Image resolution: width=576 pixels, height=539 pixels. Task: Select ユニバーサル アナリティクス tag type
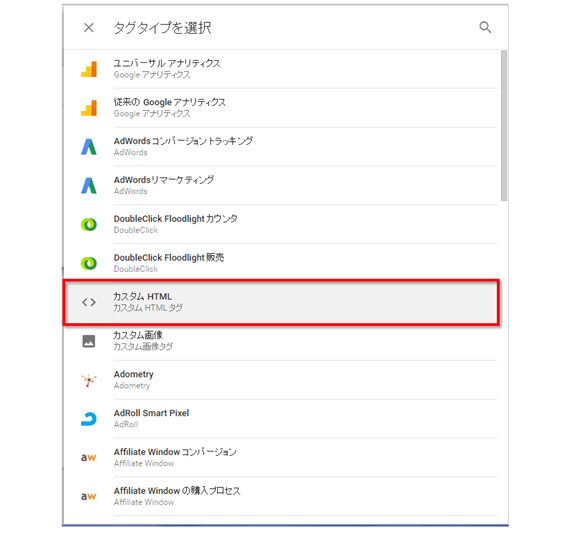[x=282, y=69]
